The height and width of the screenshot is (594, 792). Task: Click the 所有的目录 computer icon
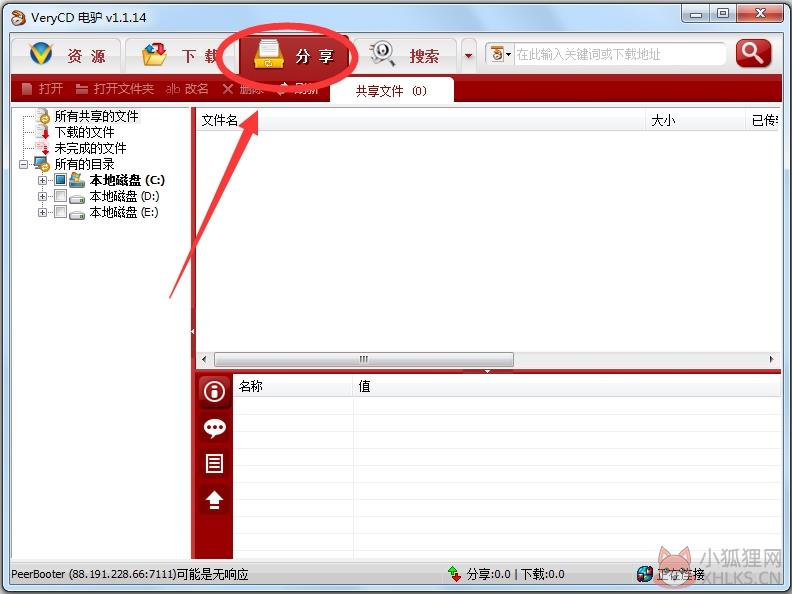tap(42, 164)
